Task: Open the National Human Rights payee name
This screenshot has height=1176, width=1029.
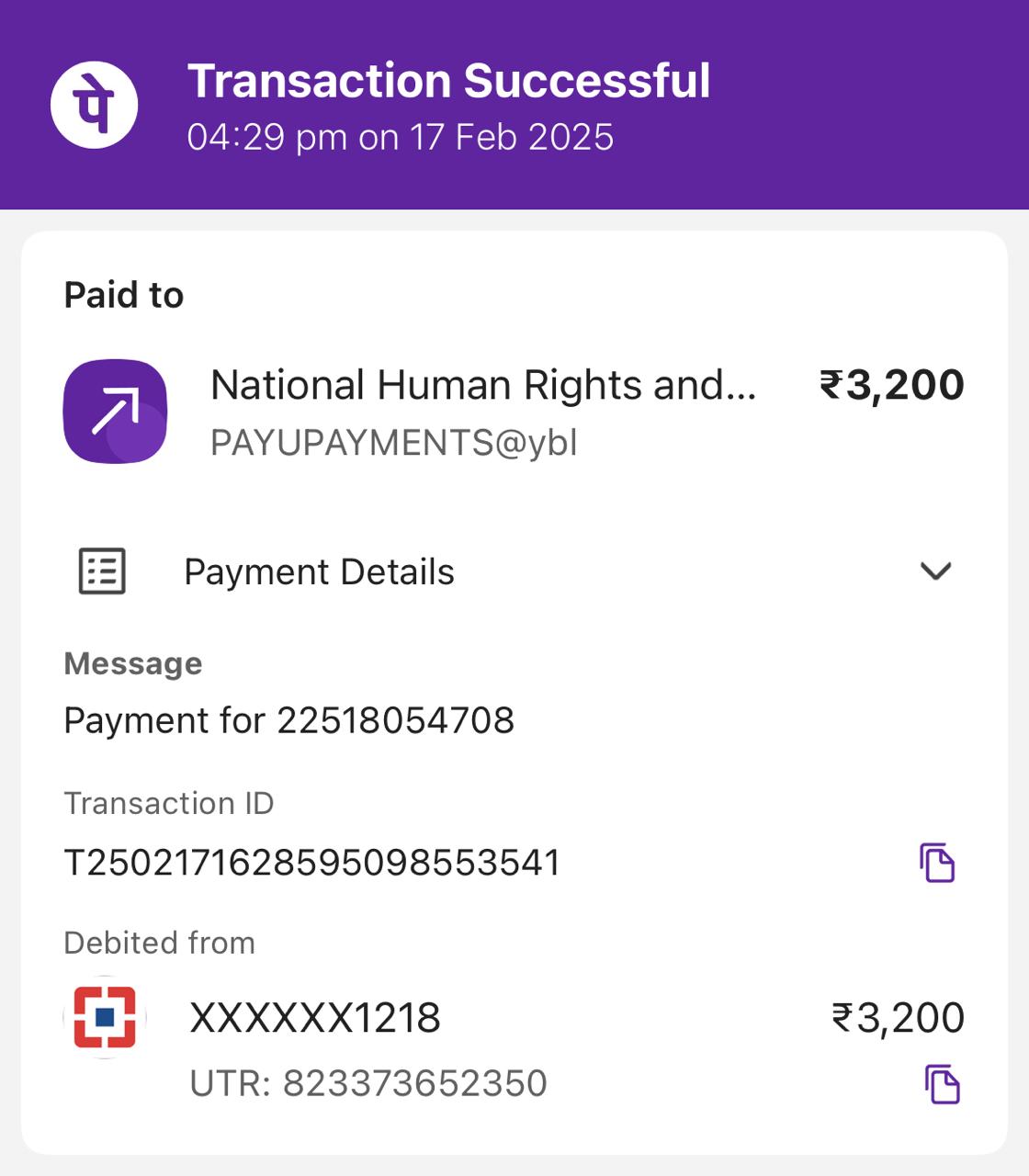Action: [483, 385]
